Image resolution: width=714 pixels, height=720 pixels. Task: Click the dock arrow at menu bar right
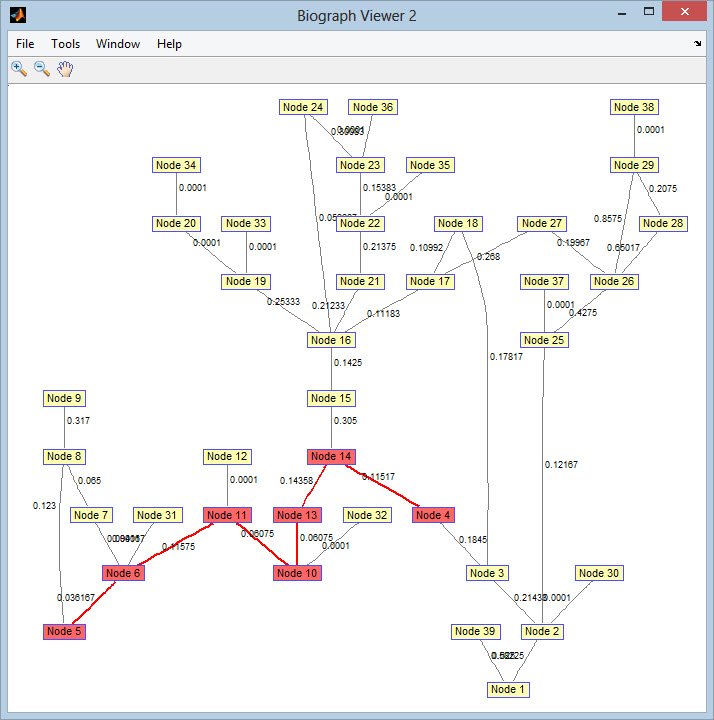click(697, 44)
